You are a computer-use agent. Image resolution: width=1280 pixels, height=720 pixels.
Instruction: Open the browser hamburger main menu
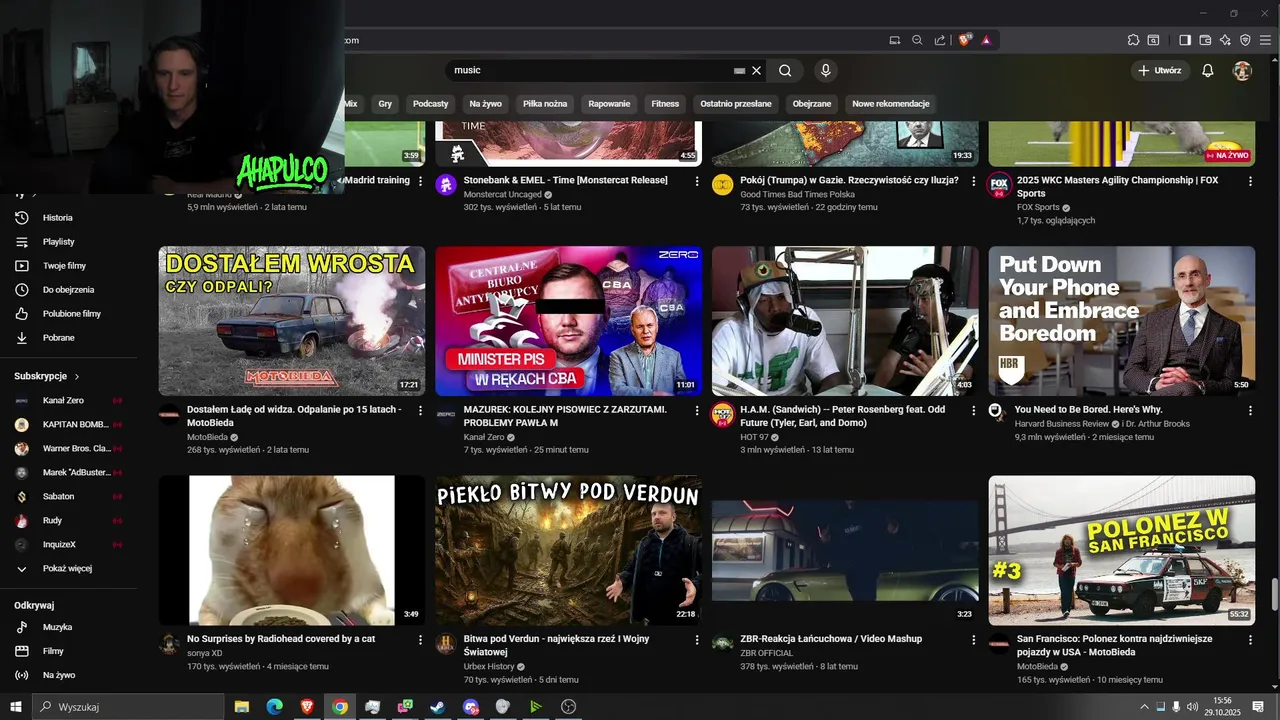click(1265, 40)
